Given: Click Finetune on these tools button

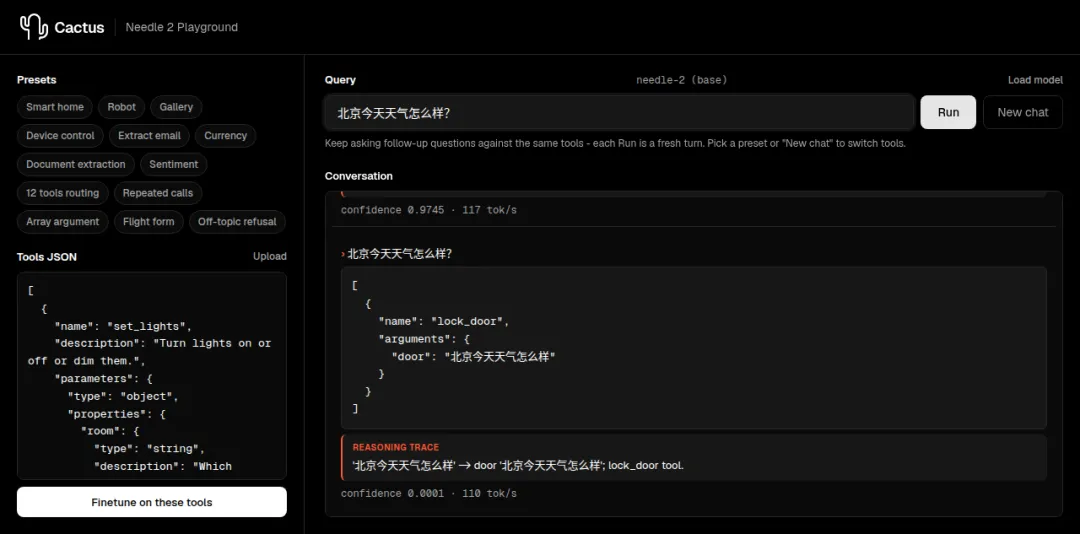Looking at the screenshot, I should pos(152,502).
